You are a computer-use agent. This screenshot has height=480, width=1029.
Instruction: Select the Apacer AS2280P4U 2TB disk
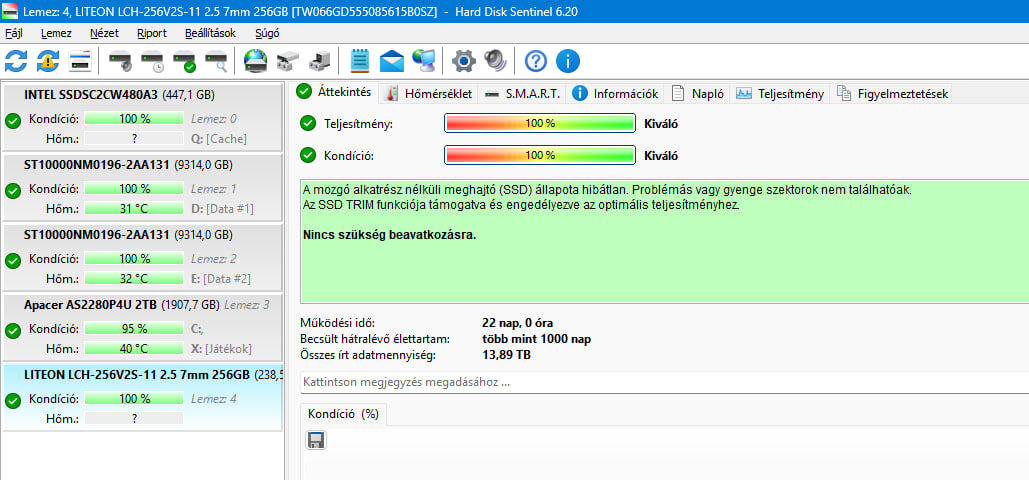pos(142,327)
